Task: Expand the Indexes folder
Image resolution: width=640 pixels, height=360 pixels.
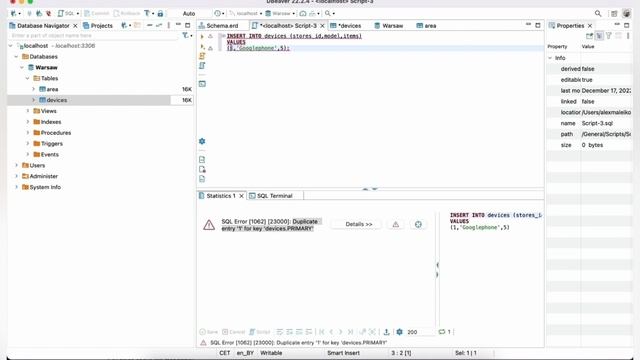Action: [x=28, y=122]
